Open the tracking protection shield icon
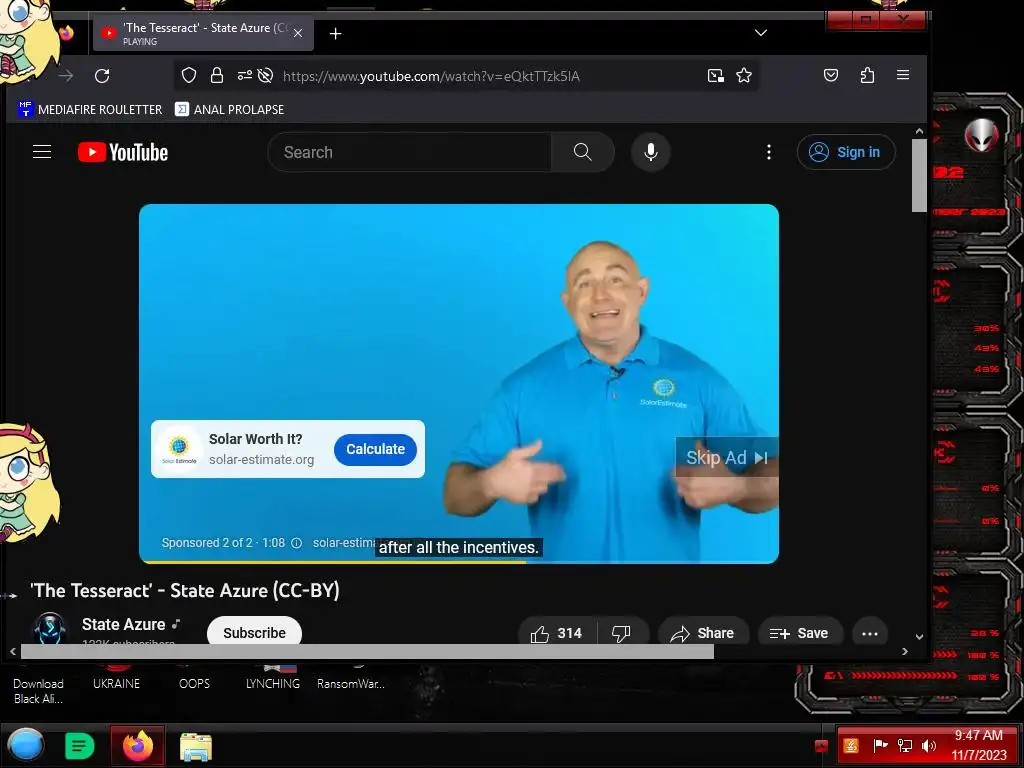The image size is (1024, 768). pos(189,76)
